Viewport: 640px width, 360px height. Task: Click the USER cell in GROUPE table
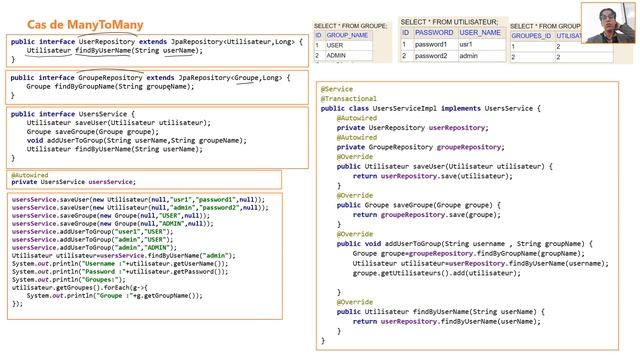[x=335, y=45]
